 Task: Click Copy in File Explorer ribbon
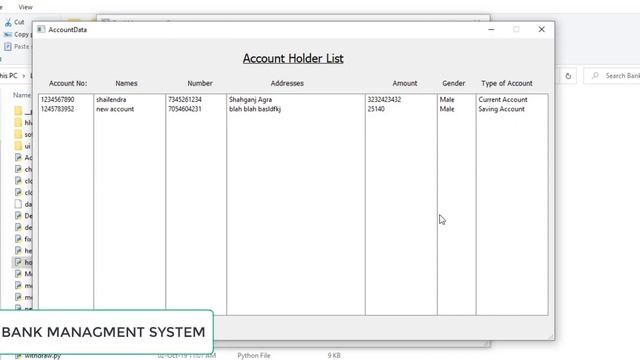click(17, 34)
